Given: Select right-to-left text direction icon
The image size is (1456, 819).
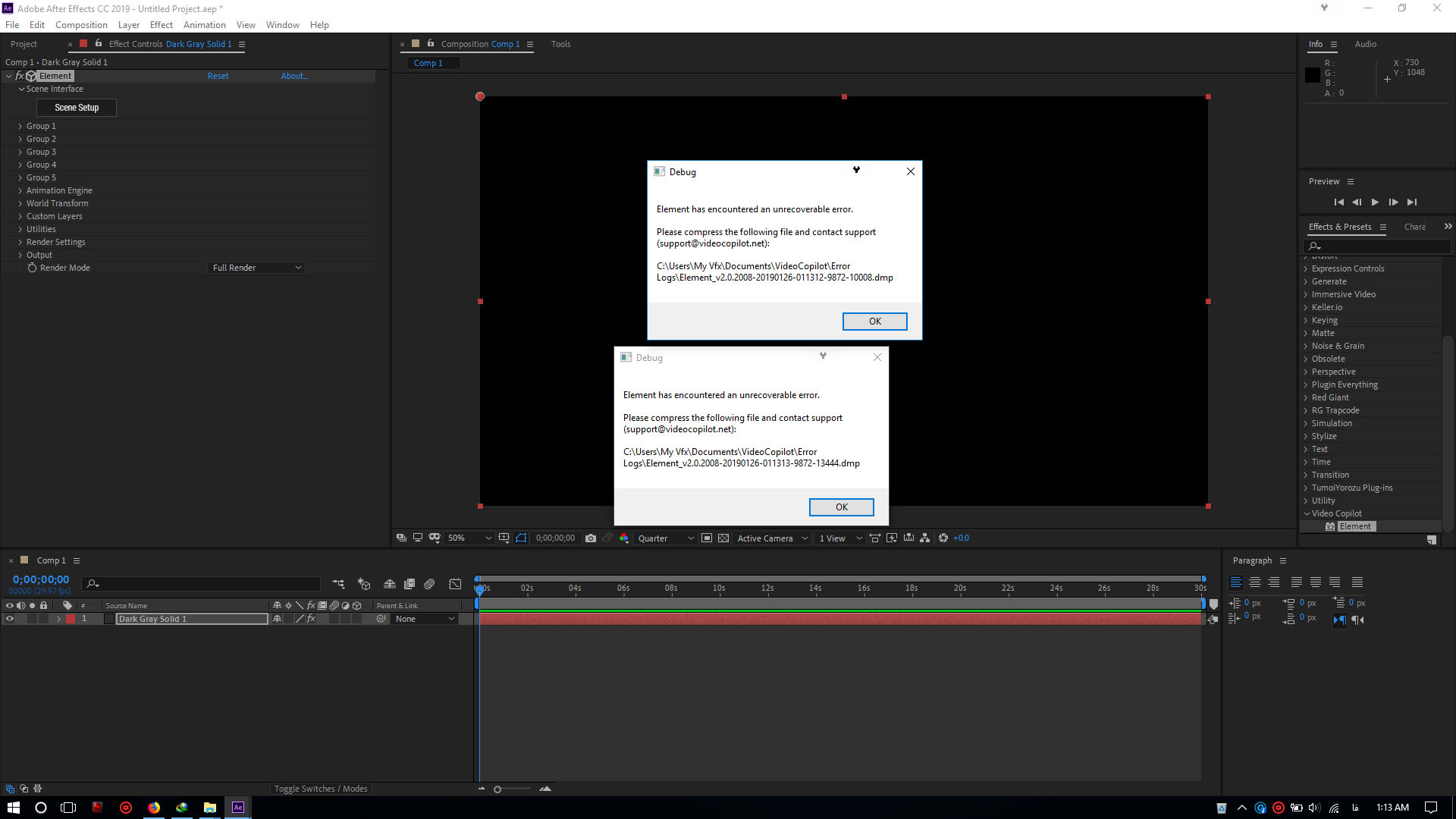Looking at the screenshot, I should pos(1357,620).
